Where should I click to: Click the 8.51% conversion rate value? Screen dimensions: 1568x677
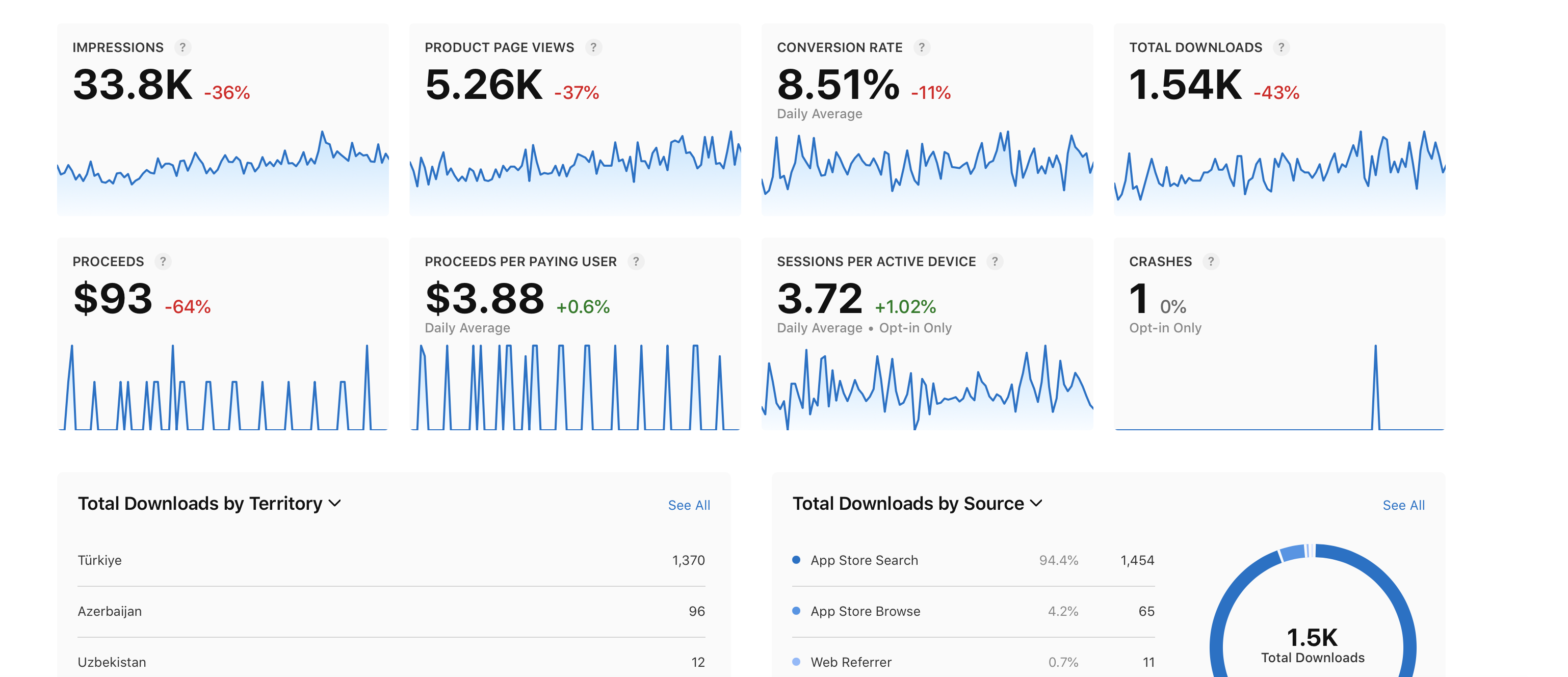(838, 85)
